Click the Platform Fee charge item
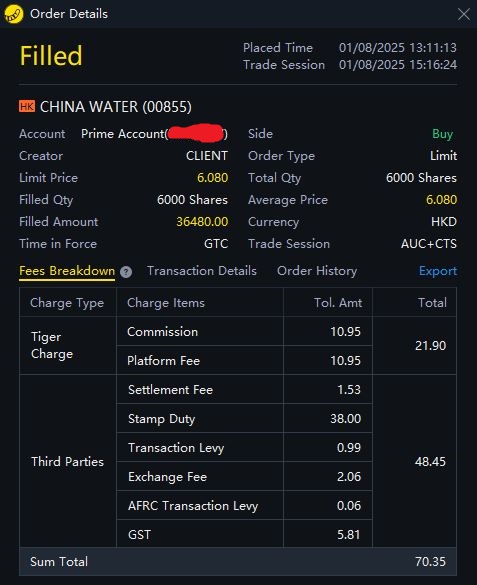This screenshot has height=585, width=477. tap(163, 361)
